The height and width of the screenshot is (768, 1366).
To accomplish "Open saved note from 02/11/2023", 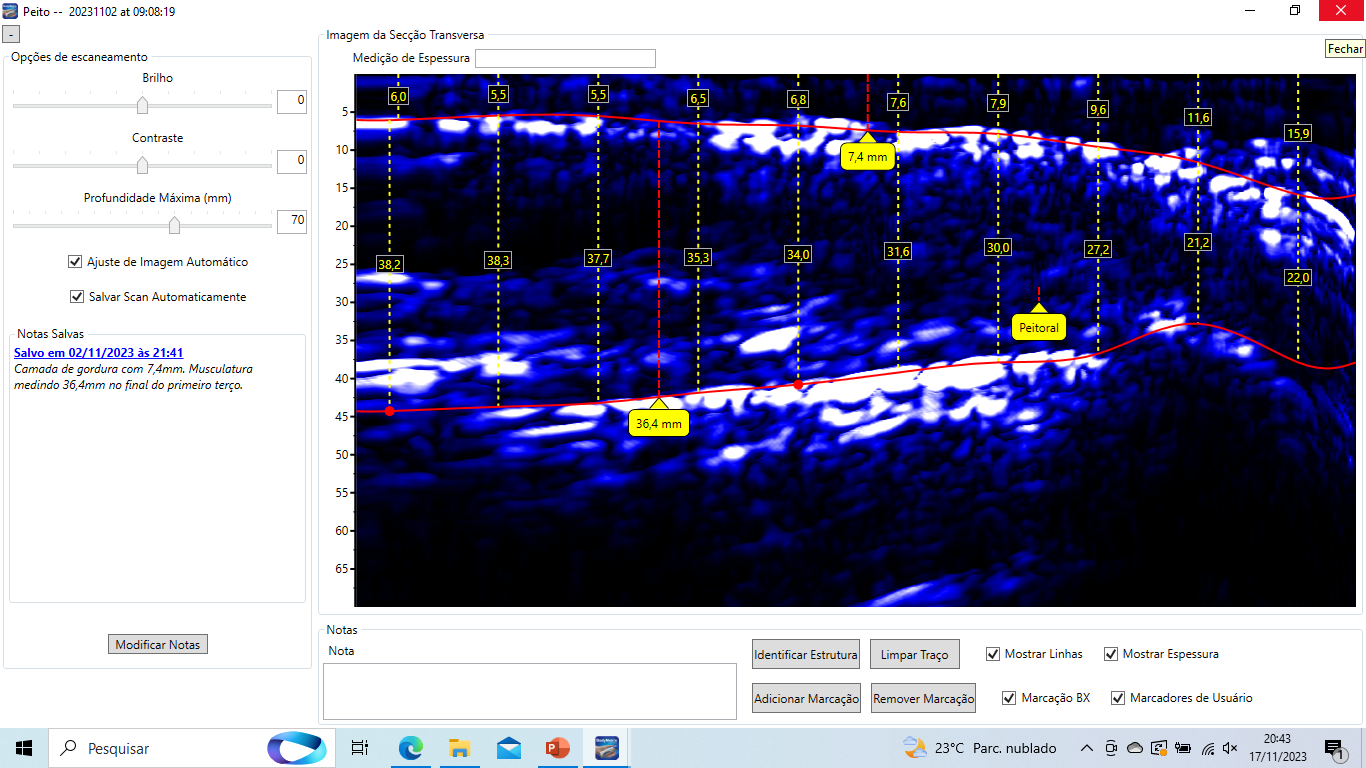I will [98, 353].
